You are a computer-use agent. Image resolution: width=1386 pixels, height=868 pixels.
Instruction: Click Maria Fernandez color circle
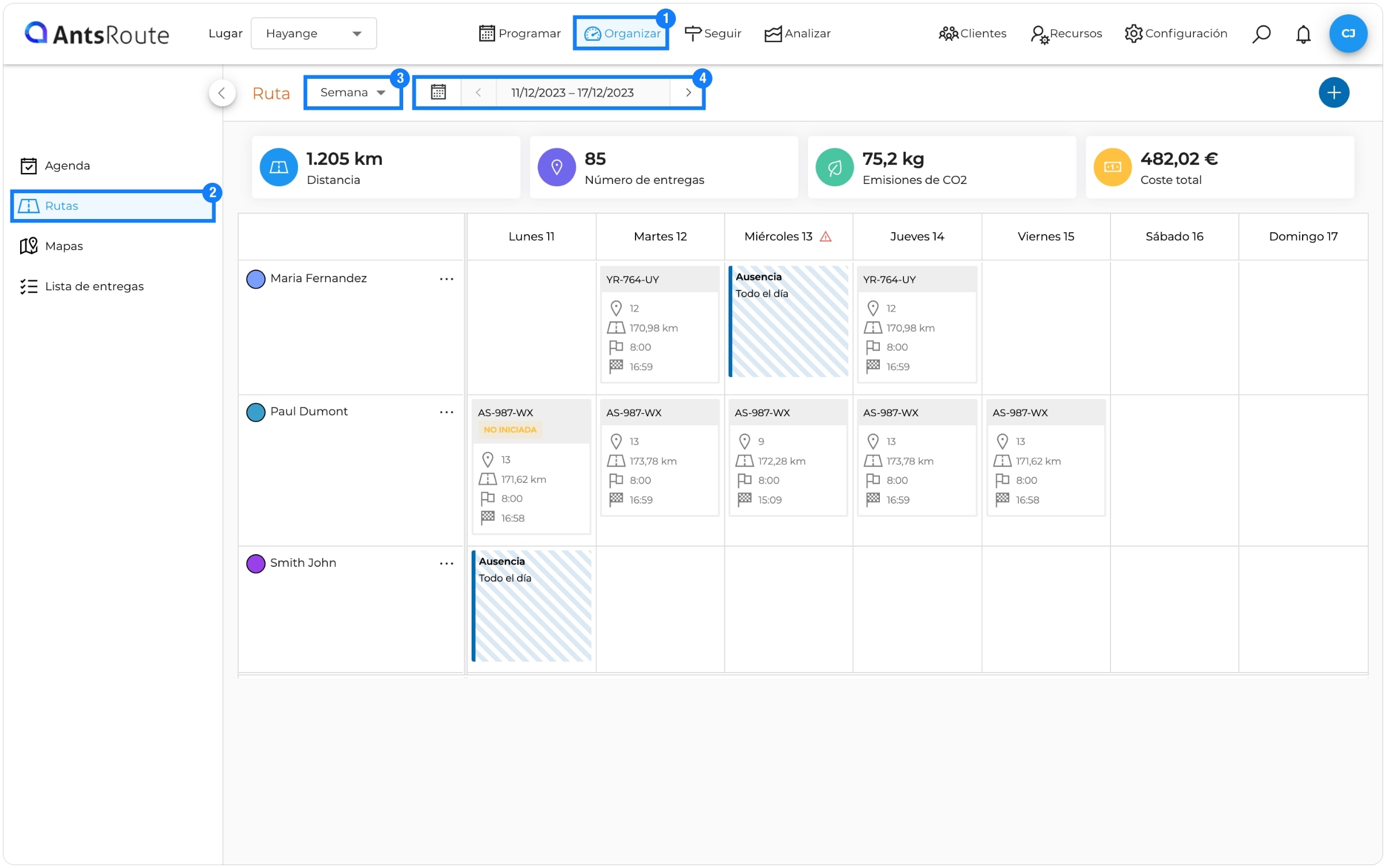(255, 279)
